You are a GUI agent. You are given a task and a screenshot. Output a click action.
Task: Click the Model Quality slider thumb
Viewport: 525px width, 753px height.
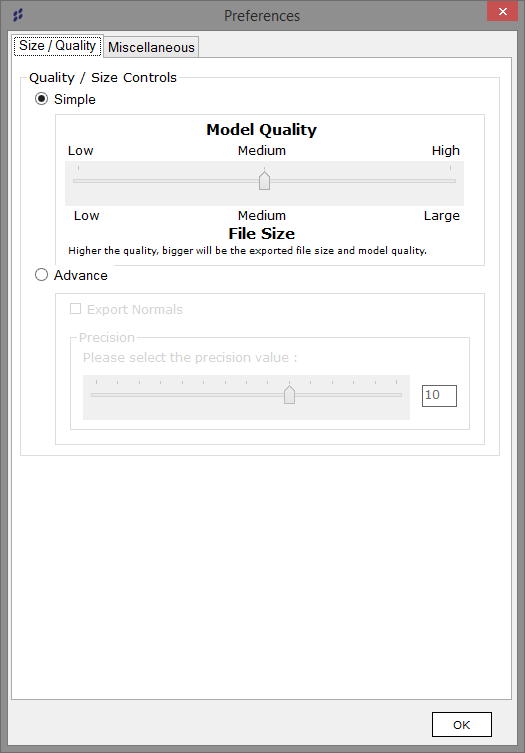264,181
